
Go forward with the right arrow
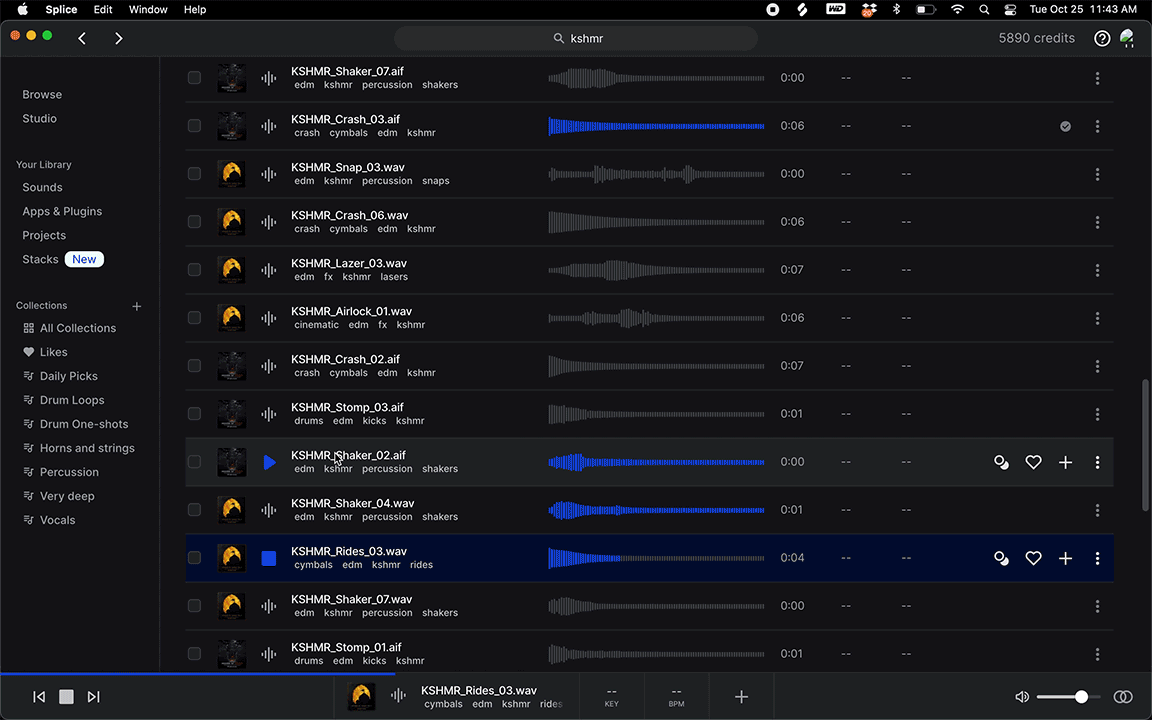coord(118,38)
